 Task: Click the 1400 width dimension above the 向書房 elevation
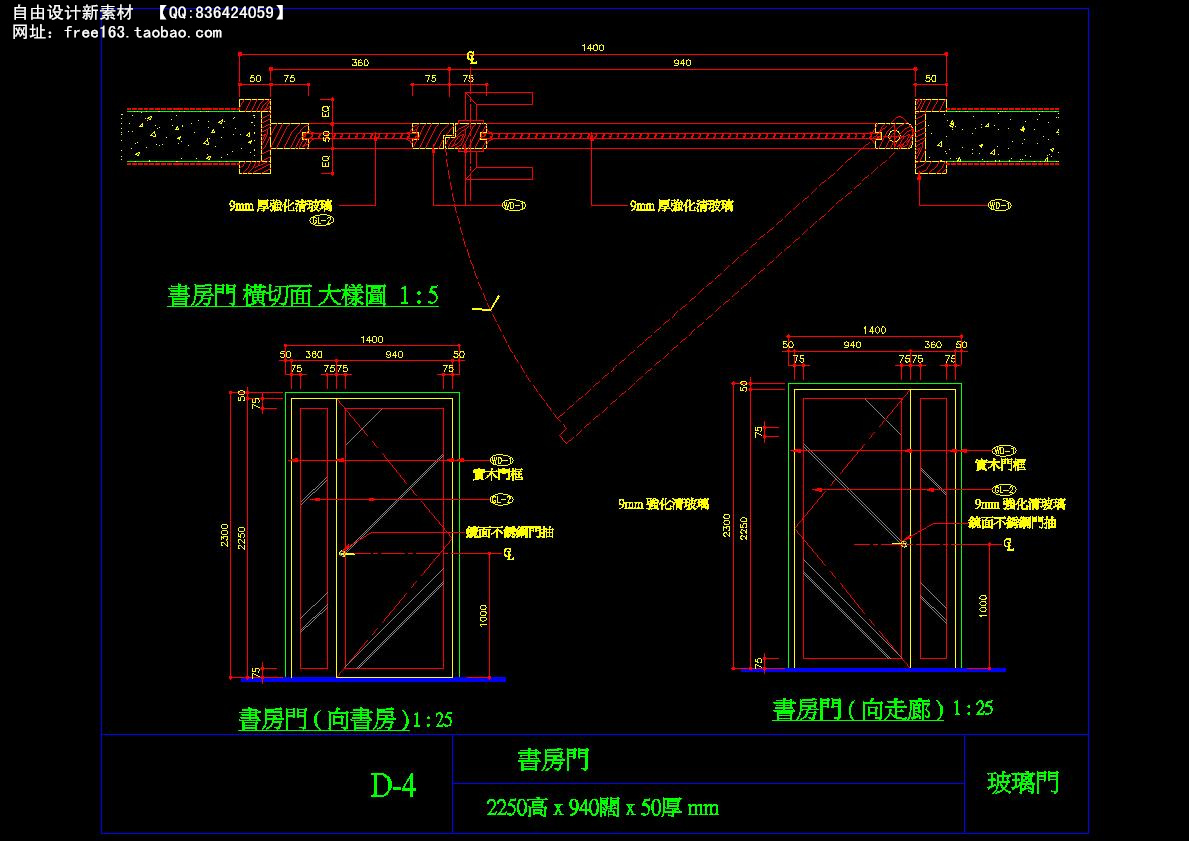tap(372, 339)
